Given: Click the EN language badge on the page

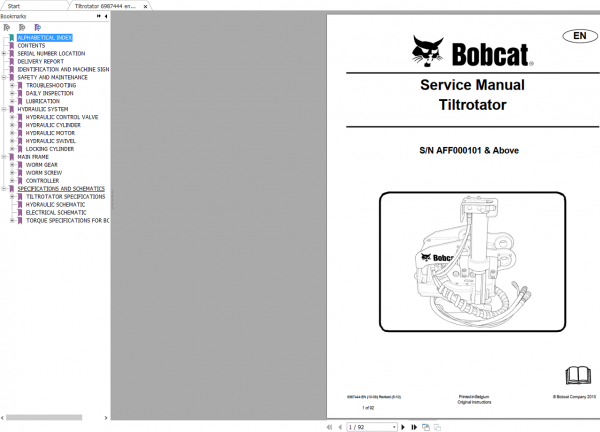Looking at the screenshot, I should 580,36.
